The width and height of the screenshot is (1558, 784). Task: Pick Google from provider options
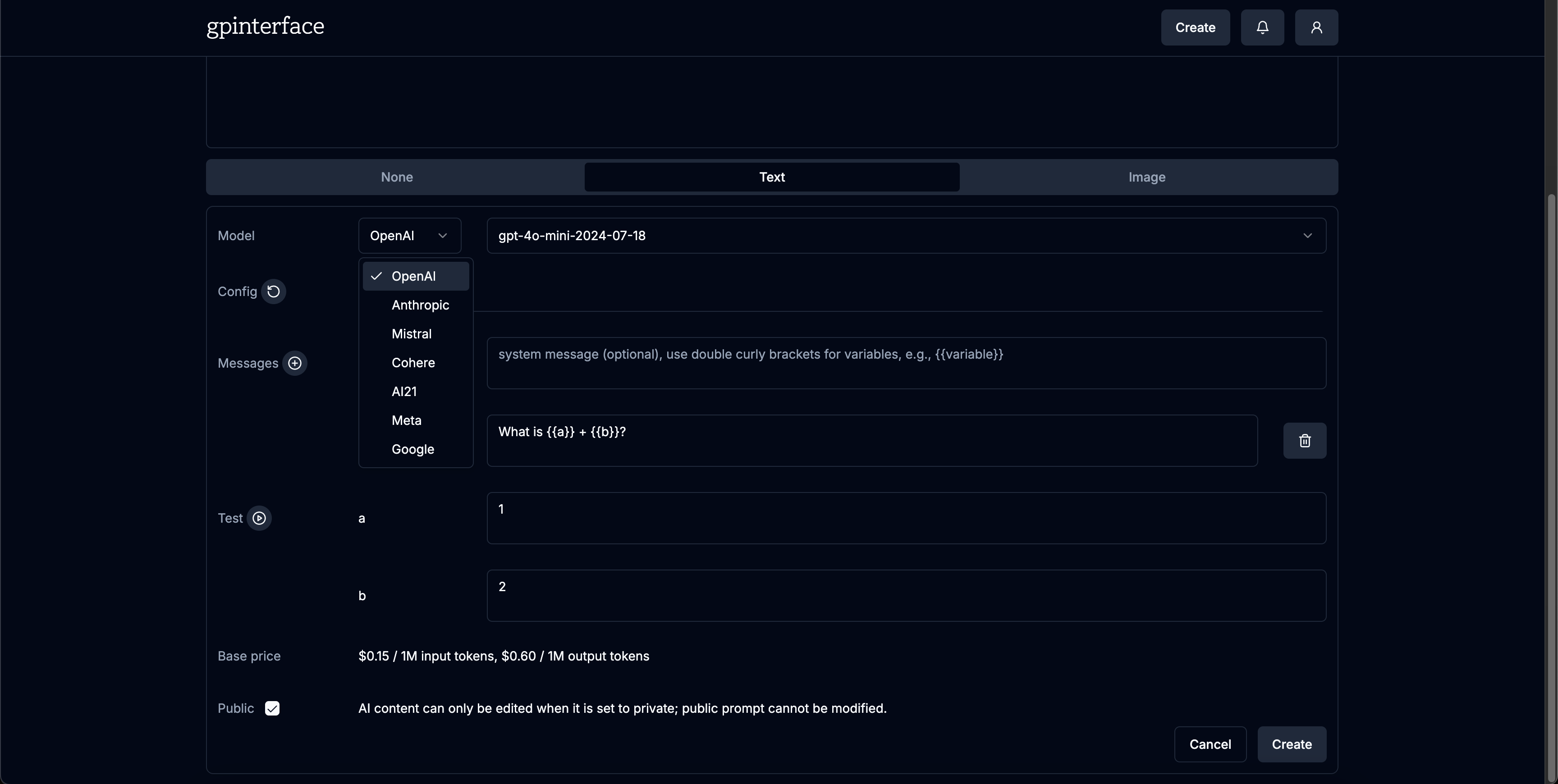pyautogui.click(x=412, y=450)
